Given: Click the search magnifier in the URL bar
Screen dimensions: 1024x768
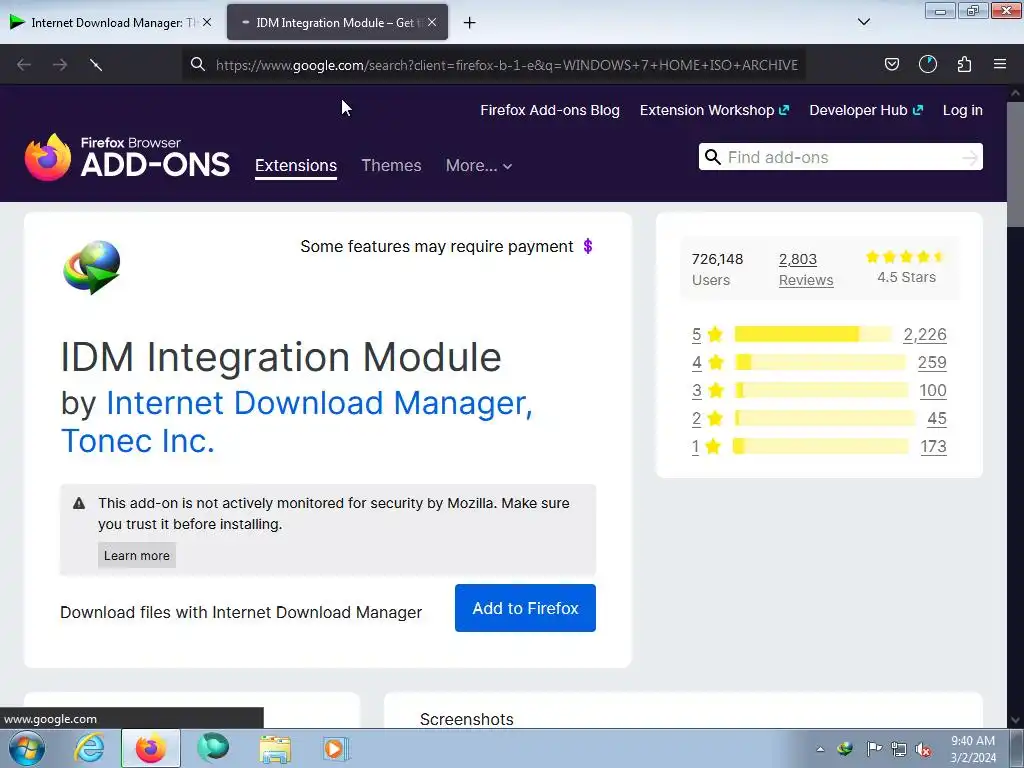Looking at the screenshot, I should (197, 64).
